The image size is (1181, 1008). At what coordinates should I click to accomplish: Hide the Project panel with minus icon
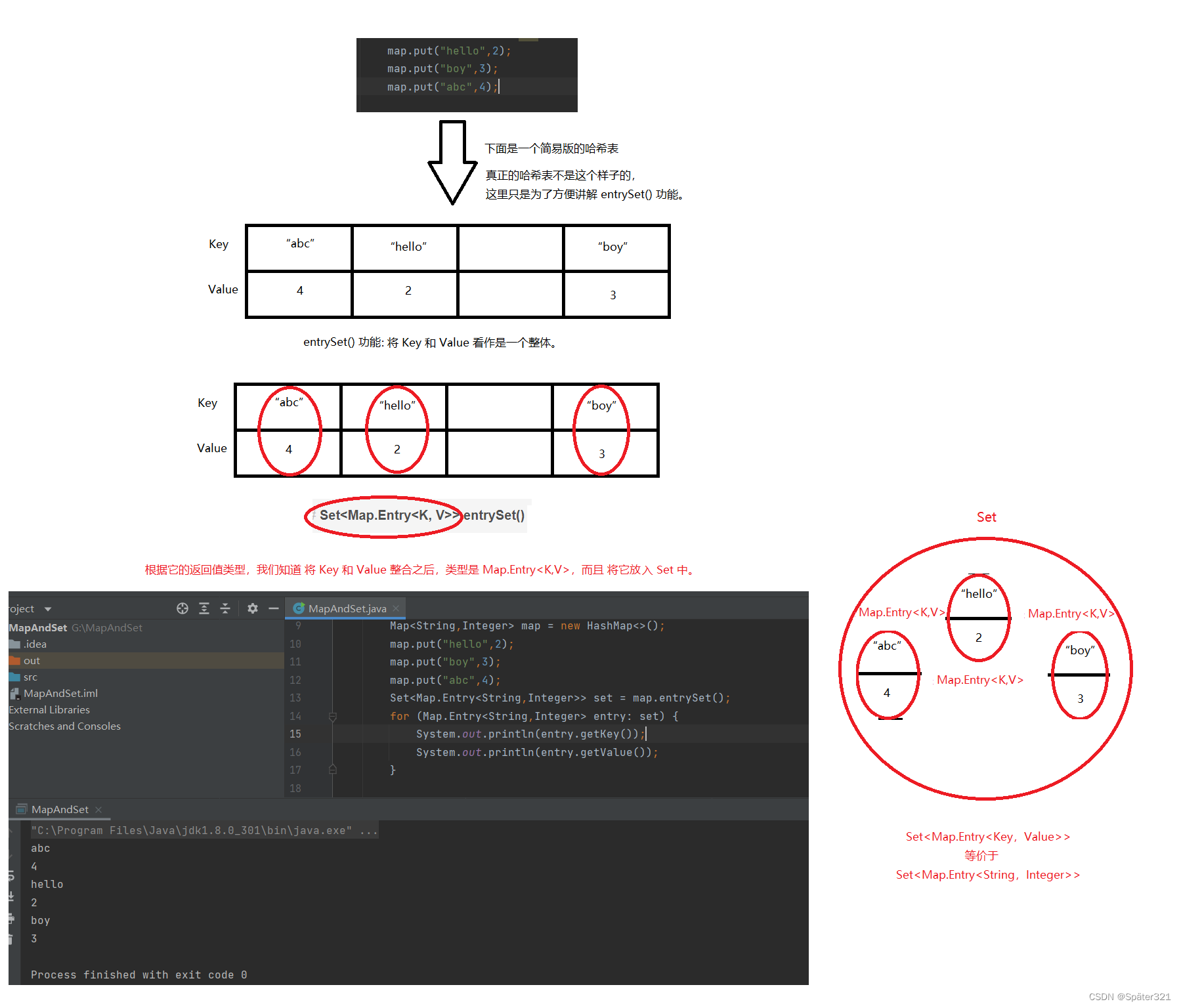pyautogui.click(x=274, y=608)
